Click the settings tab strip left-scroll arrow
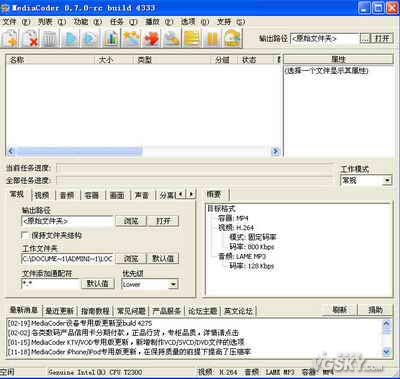Screen dimensions: 400x379 pos(181,194)
